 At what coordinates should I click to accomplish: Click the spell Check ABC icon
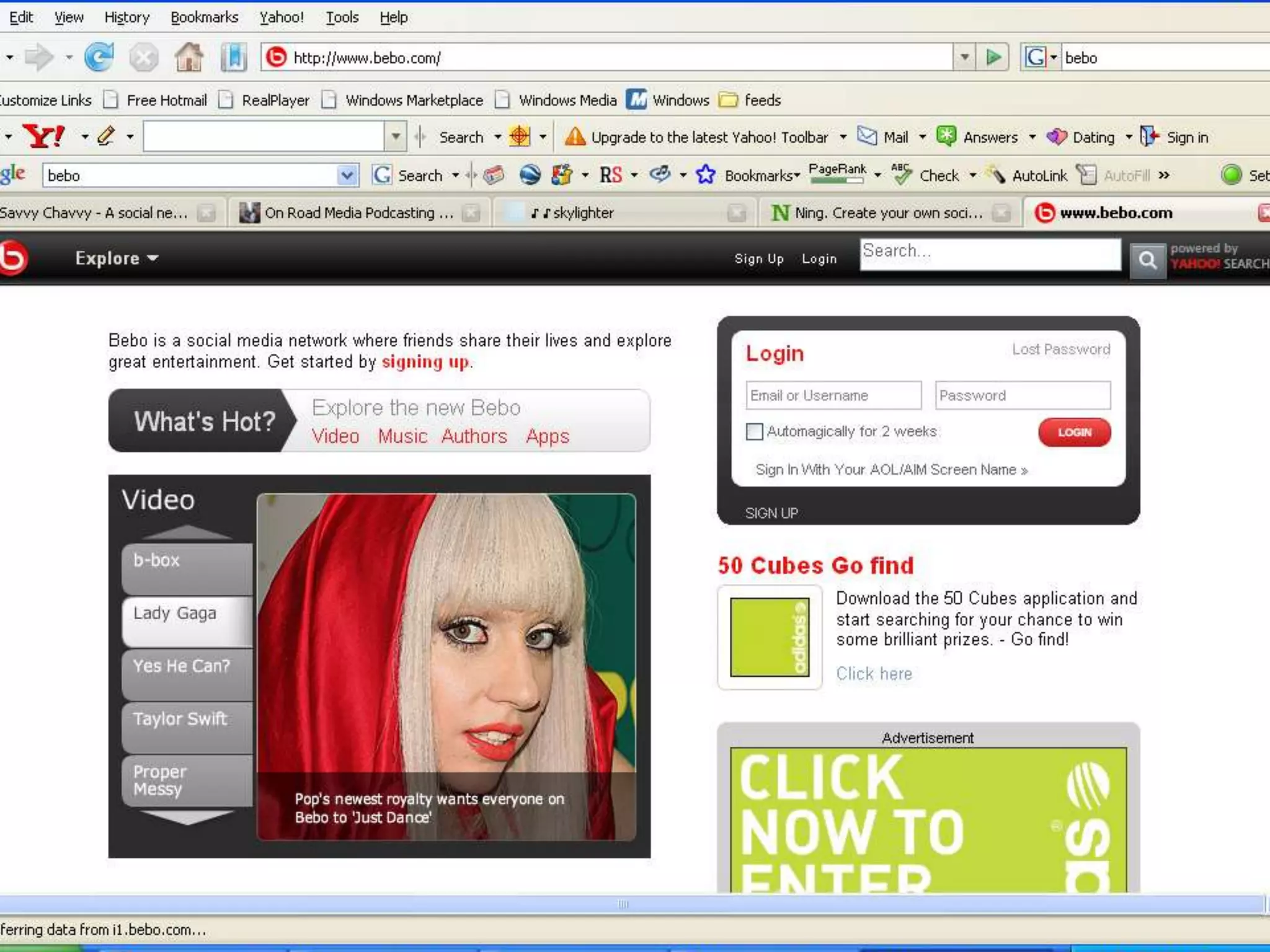[x=902, y=175]
